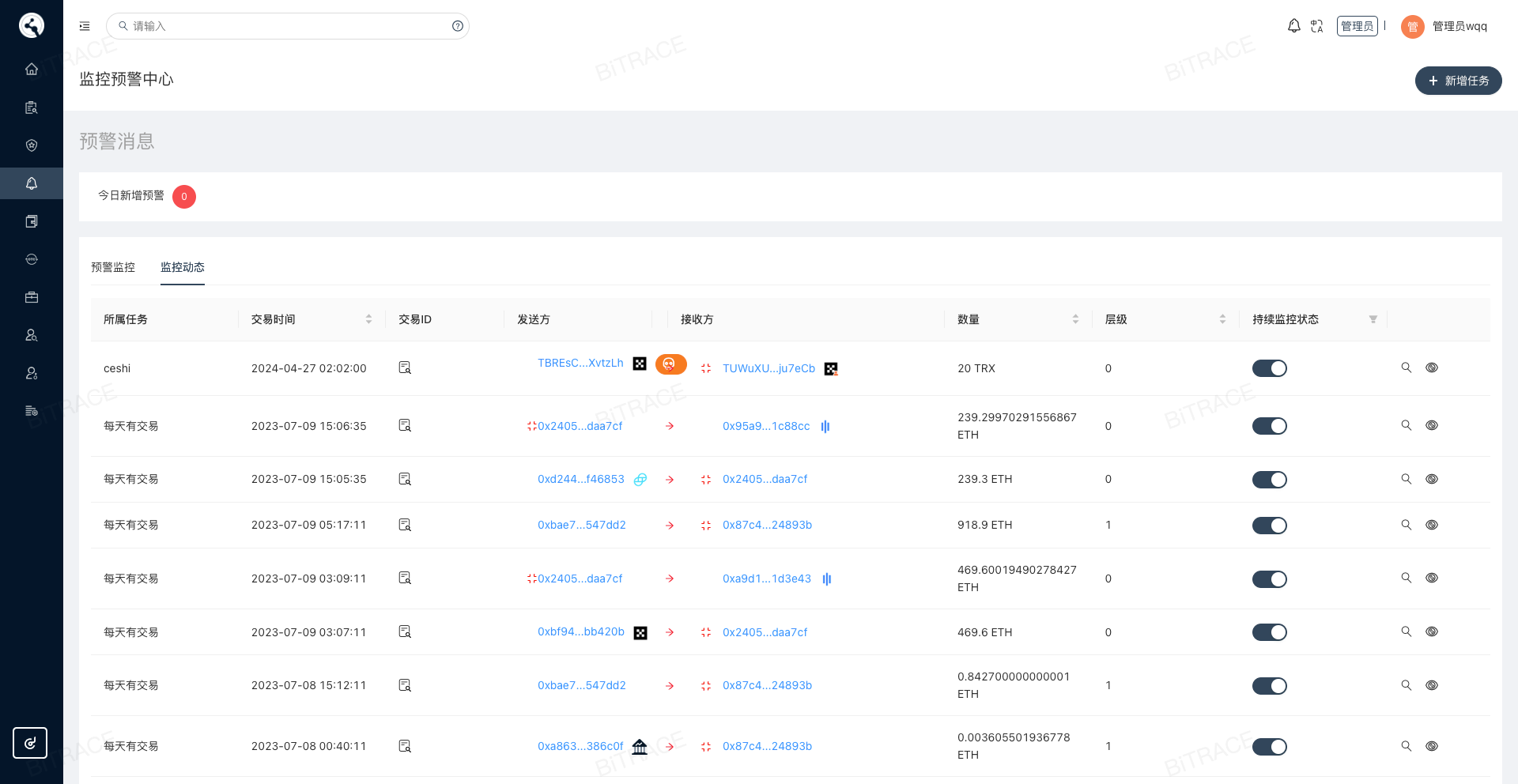
Task: Click the 所属任务 column header
Action: (x=126, y=319)
